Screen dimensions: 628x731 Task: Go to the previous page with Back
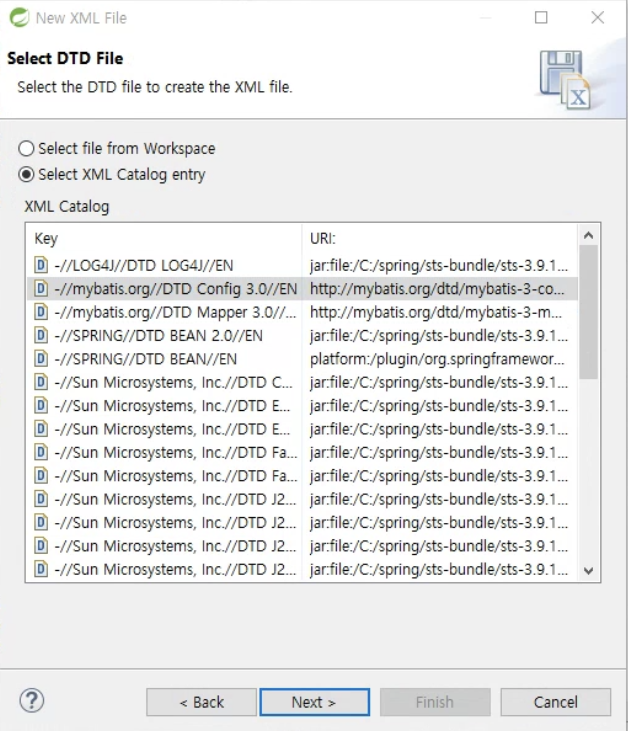click(x=201, y=702)
